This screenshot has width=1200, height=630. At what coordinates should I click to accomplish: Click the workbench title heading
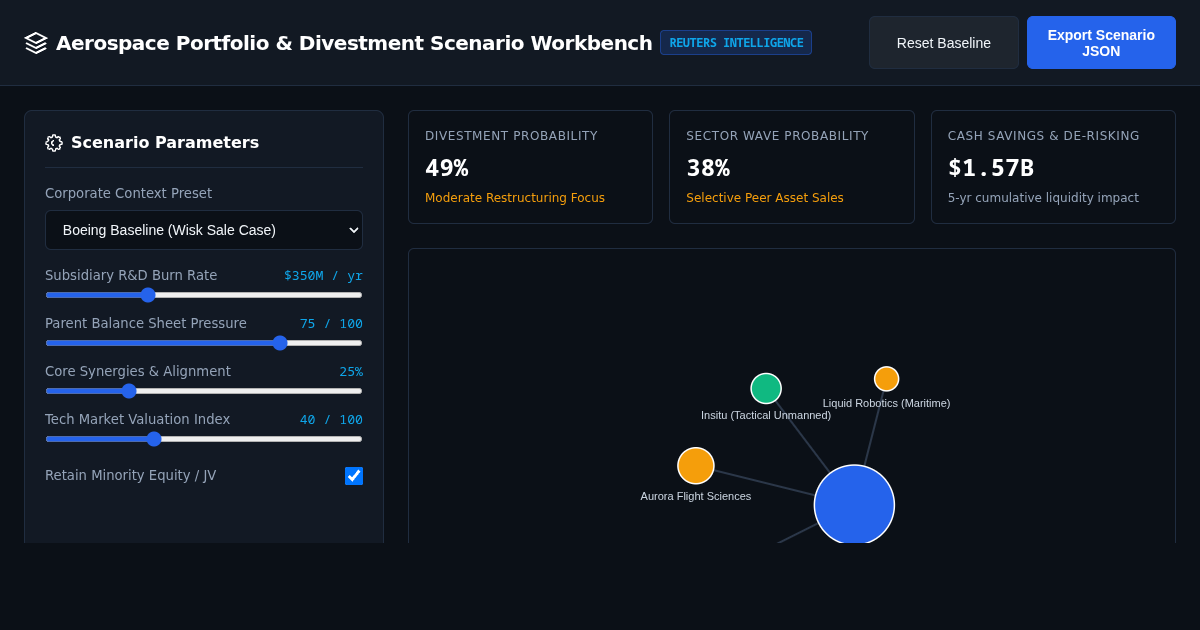pos(354,43)
